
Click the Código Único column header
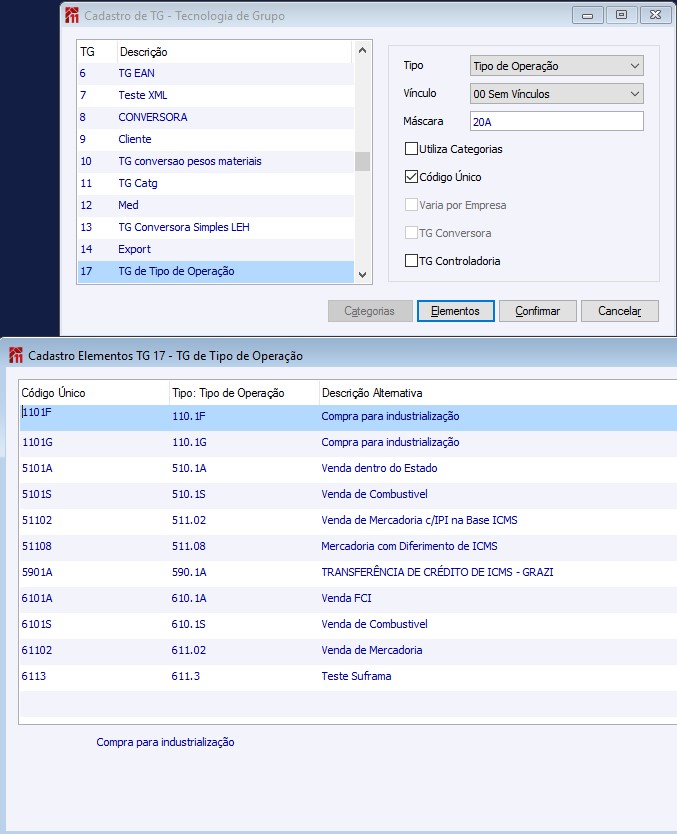coord(94,393)
